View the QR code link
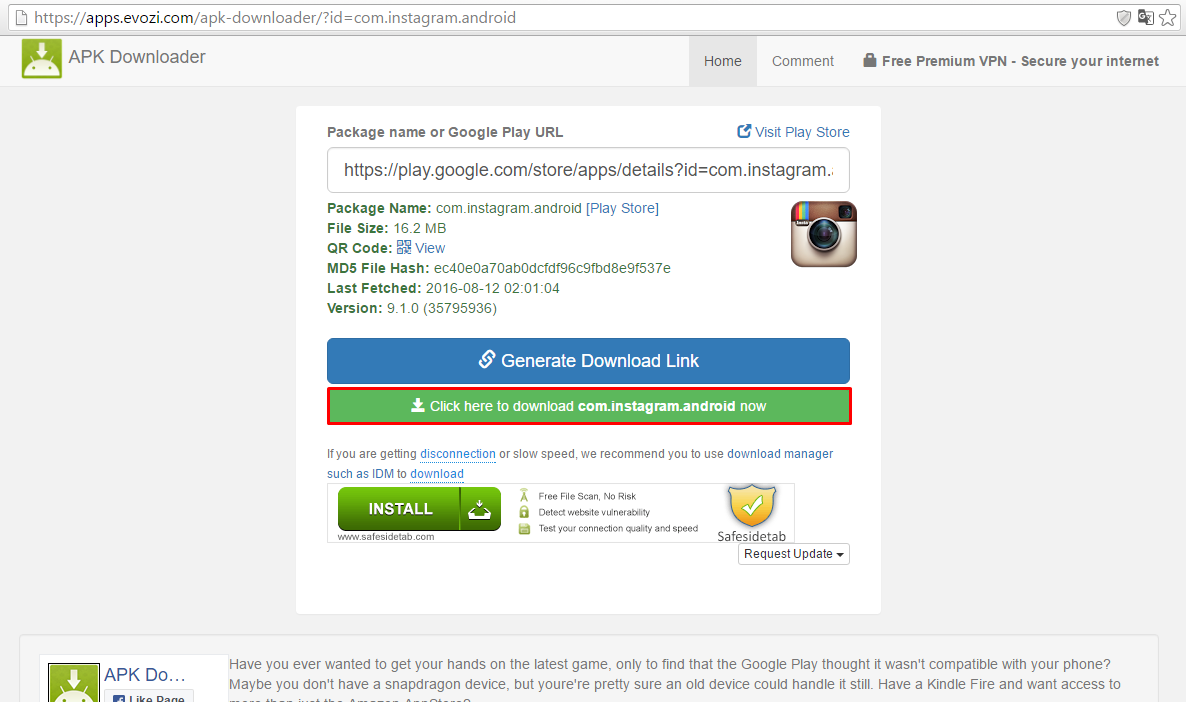Viewport: 1186px width, 702px height. [430, 248]
